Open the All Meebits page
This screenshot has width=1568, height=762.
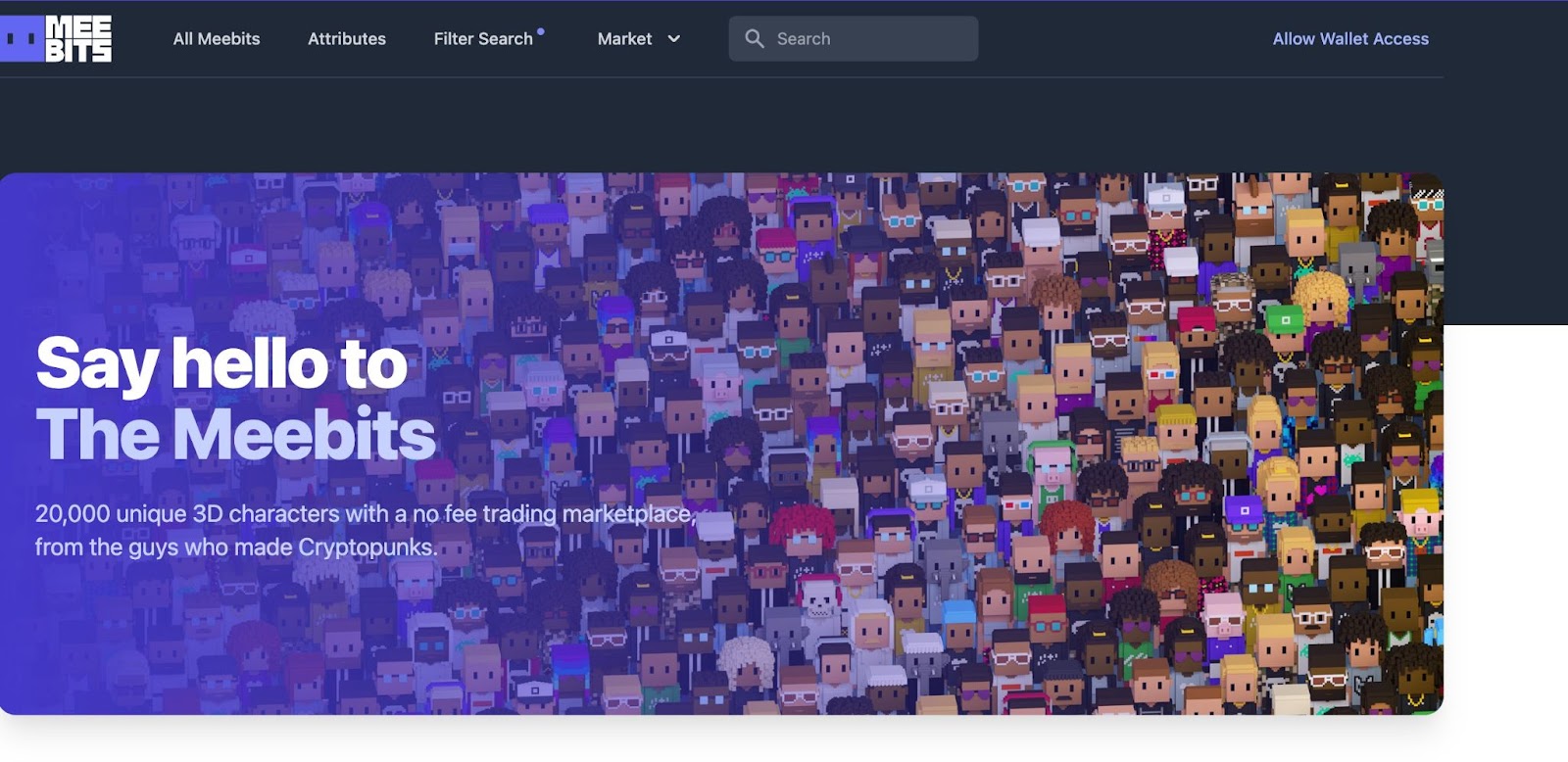pos(217,39)
